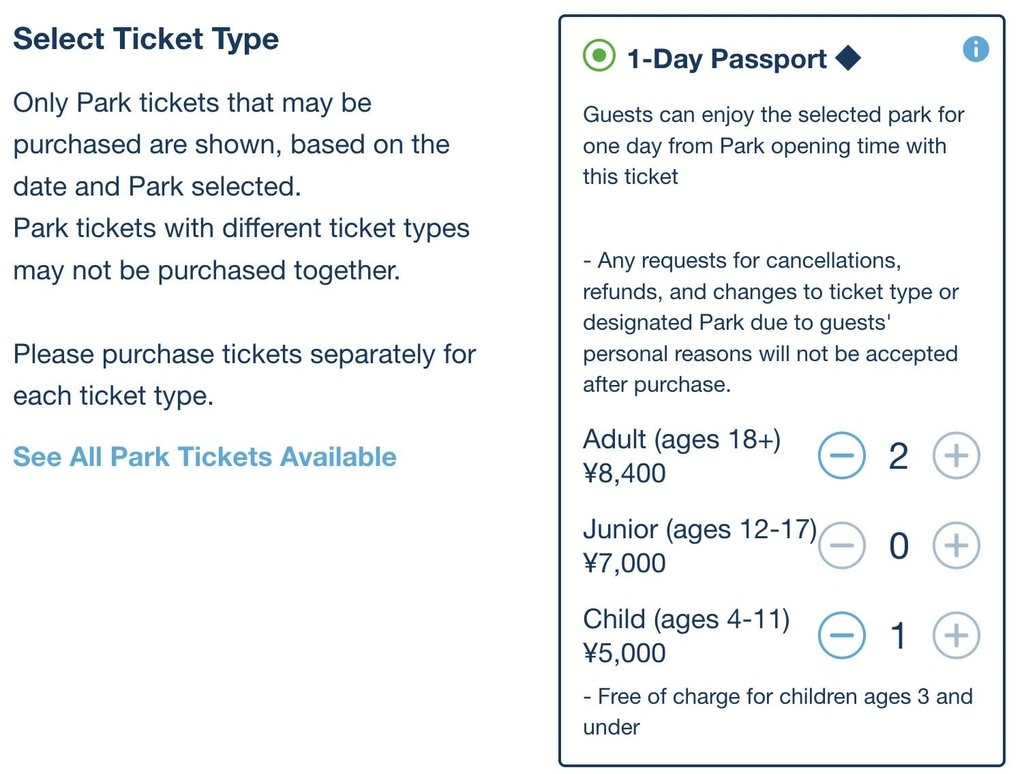Click the Junior minus button
Viewport: 1024px width, 774px height.
[x=842, y=545]
